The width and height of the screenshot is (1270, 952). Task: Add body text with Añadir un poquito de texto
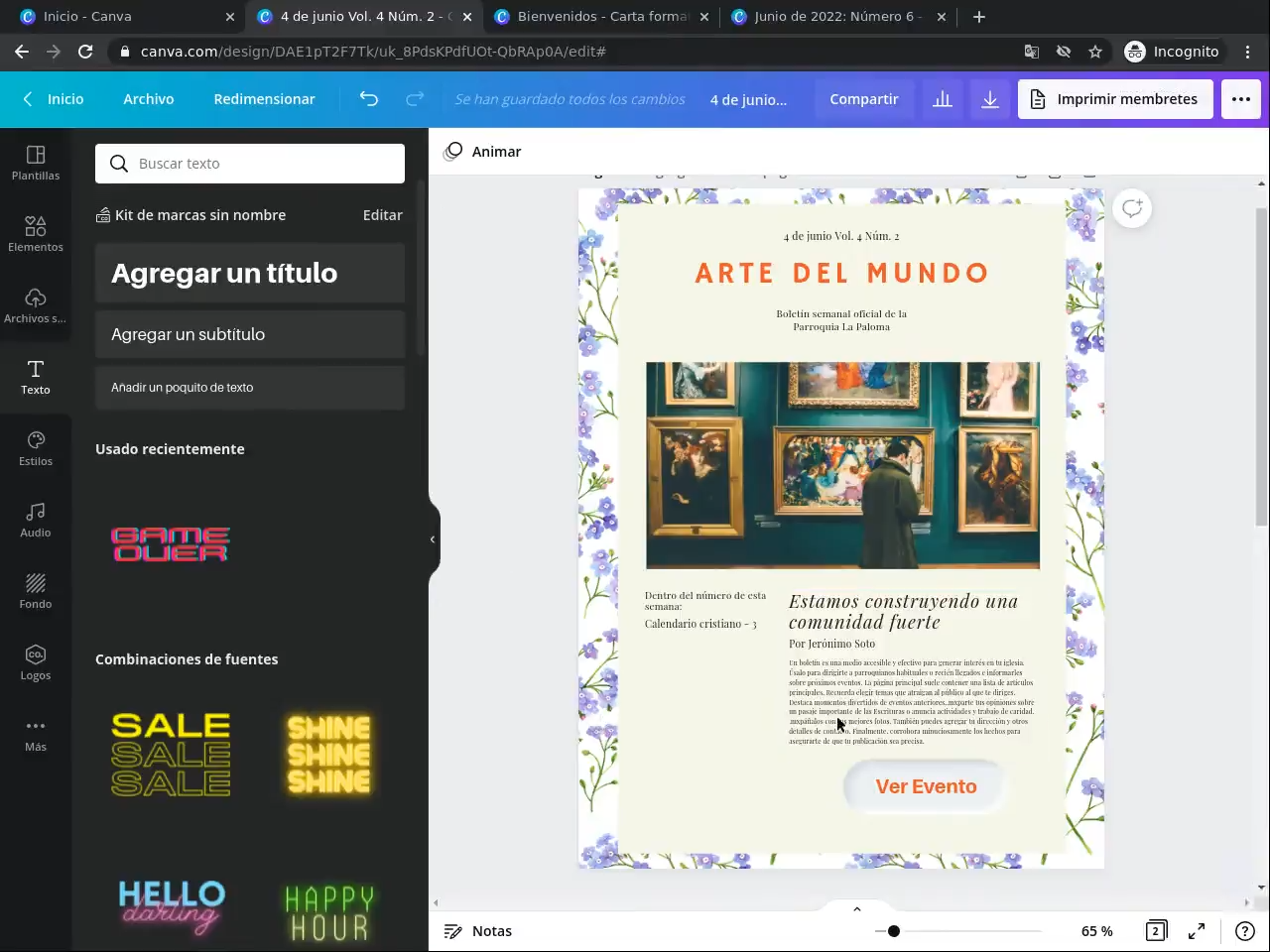coord(250,388)
